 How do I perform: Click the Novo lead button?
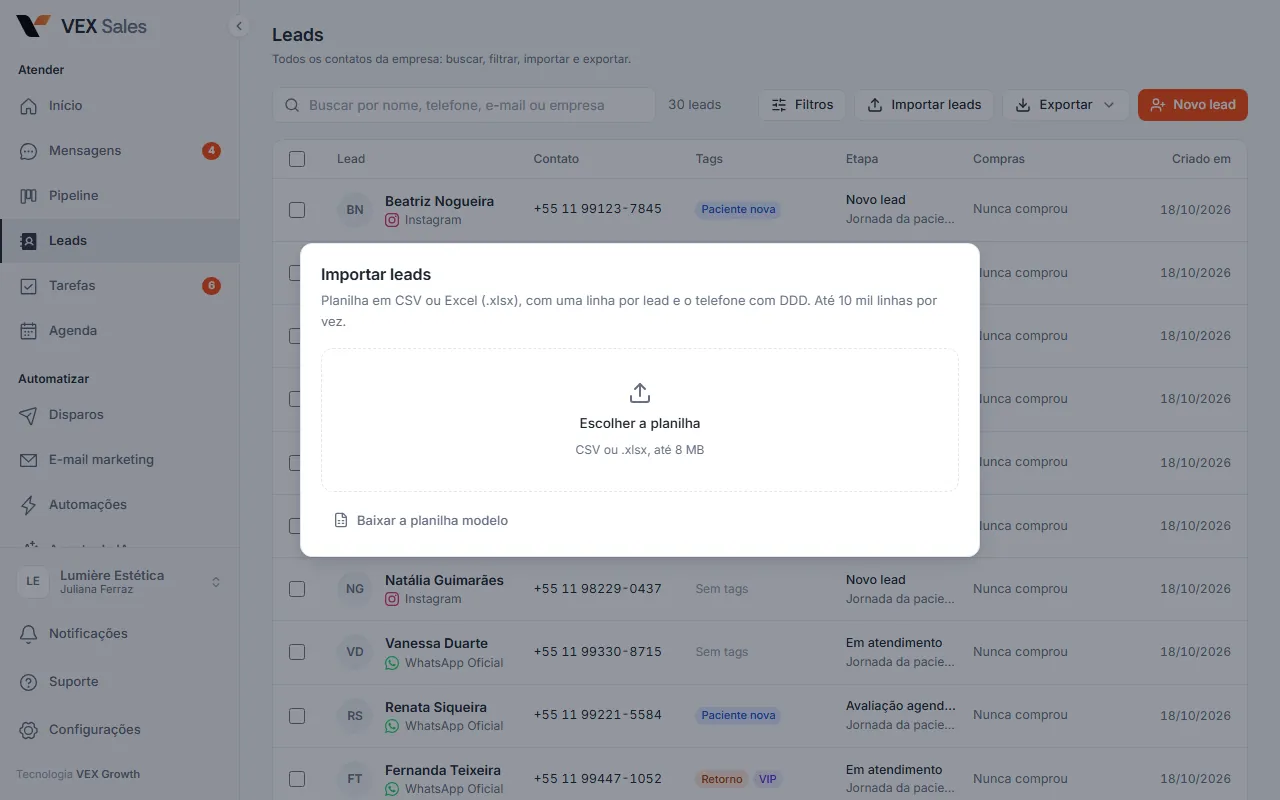tap(1192, 105)
